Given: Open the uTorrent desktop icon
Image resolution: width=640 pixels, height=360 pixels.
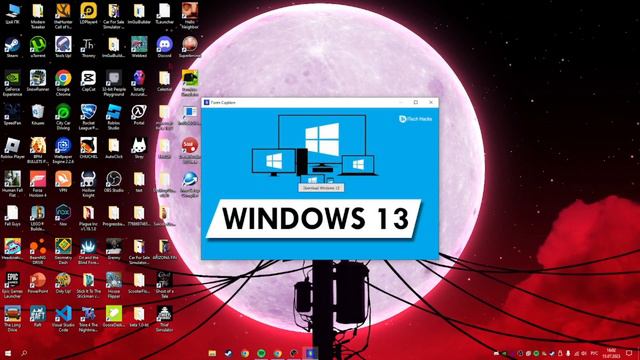Looking at the screenshot, I should (38, 47).
